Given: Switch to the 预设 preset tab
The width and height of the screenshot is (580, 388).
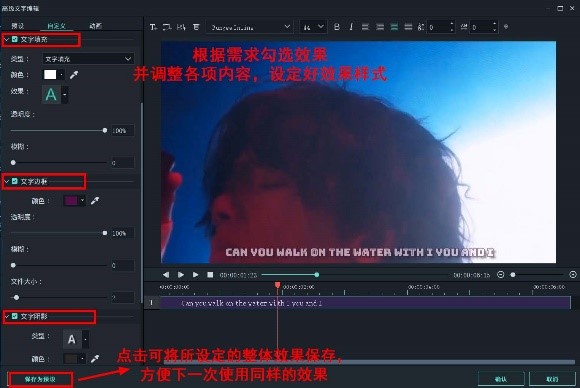Looking at the screenshot, I should [x=18, y=26].
